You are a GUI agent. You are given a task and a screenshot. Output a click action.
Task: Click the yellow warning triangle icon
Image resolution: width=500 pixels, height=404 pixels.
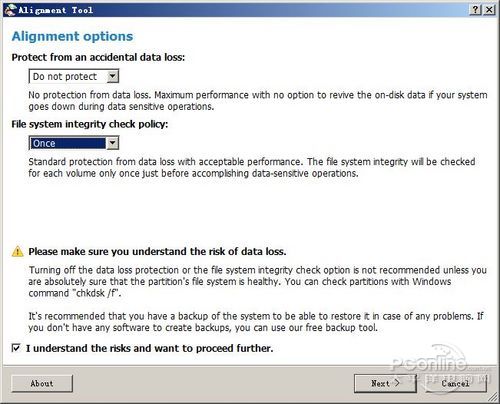17,251
